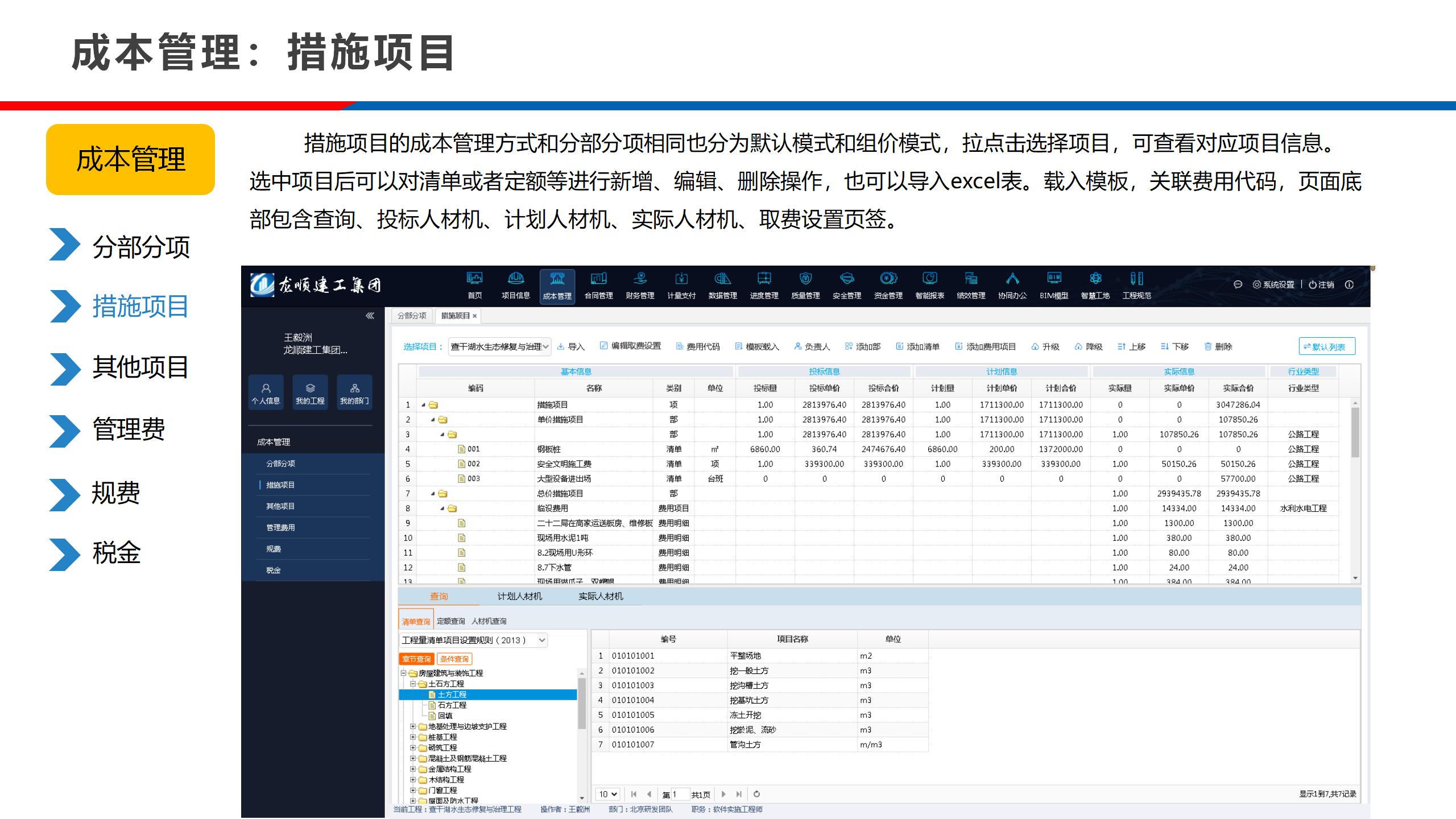Click 上移 toolbar button

[1132, 346]
